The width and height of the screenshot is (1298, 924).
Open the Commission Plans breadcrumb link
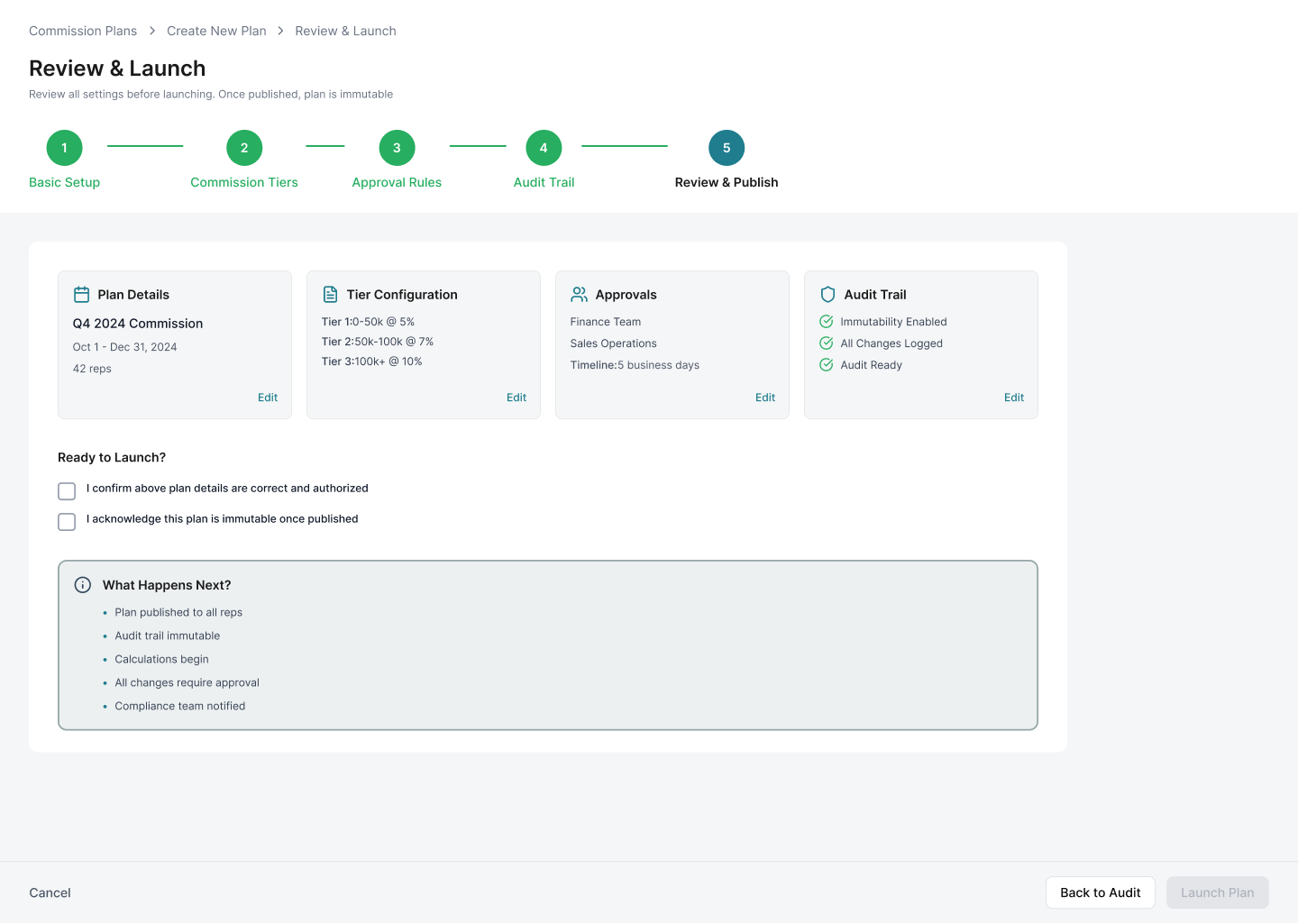(x=83, y=31)
